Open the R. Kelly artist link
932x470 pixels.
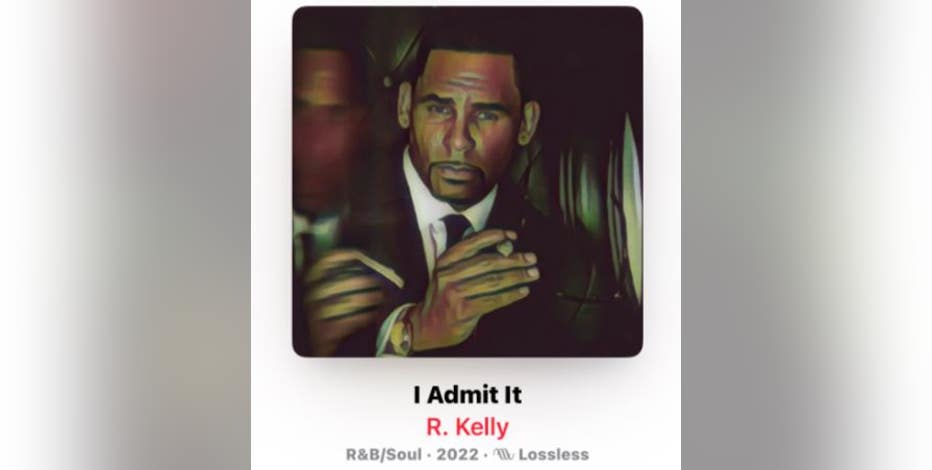pos(467,427)
